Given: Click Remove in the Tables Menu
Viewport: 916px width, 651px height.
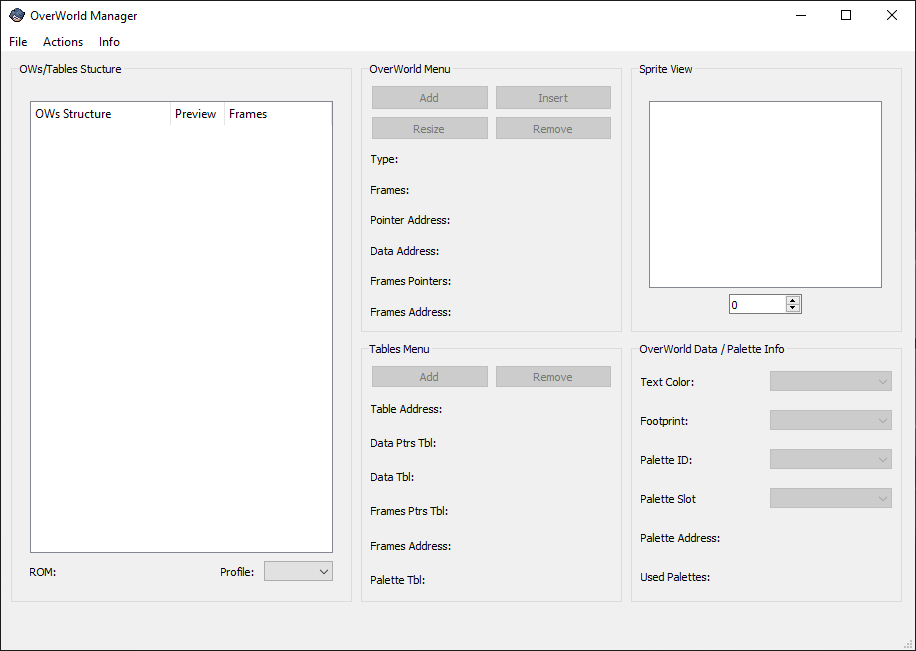Looking at the screenshot, I should (553, 377).
